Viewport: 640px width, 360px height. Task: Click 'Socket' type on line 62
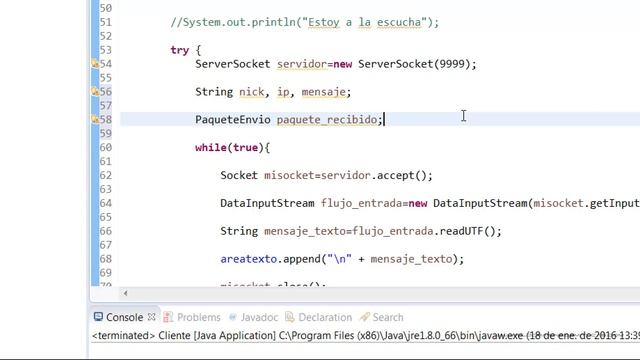(x=239, y=176)
